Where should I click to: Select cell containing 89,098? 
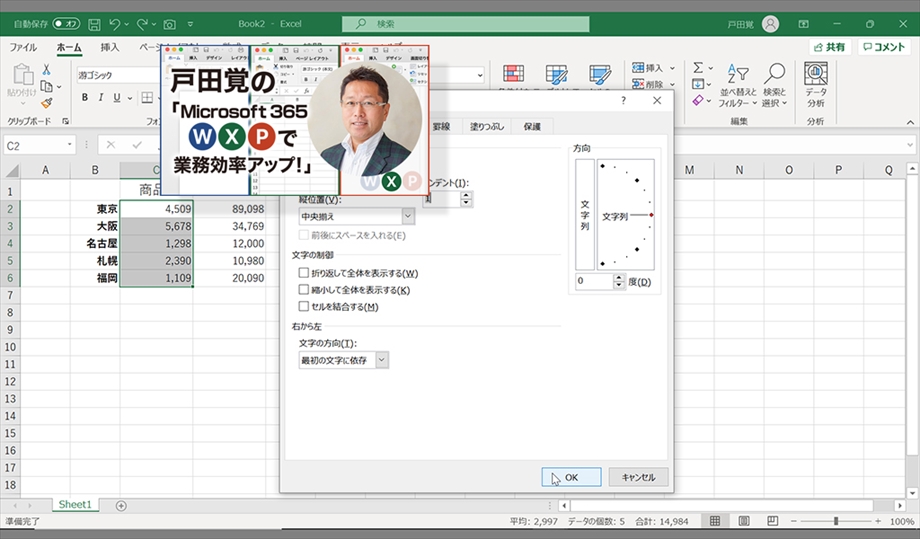(231, 209)
